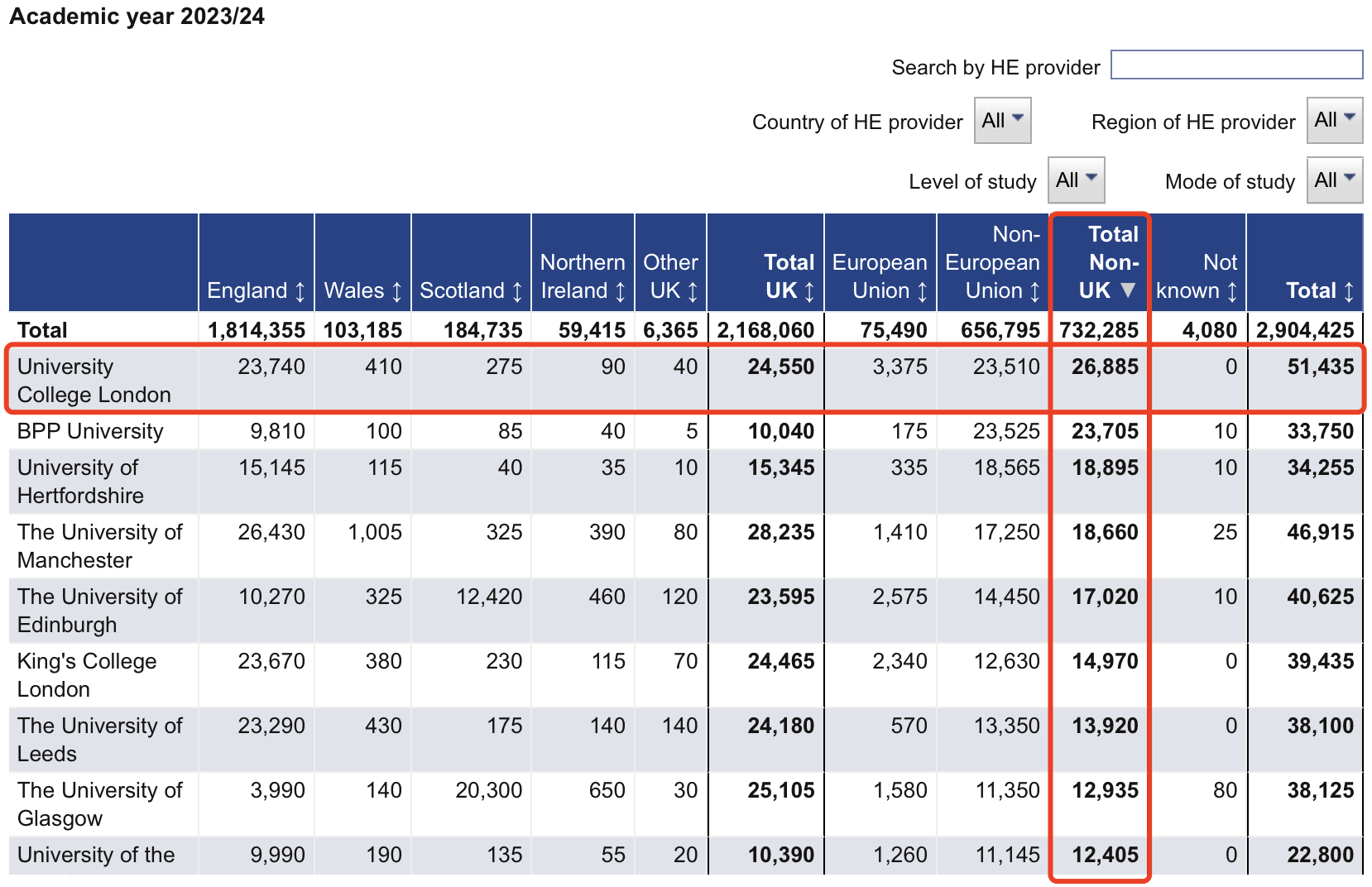This screenshot has height=887, width=1372.
Task: Click the Wales column sort icon
Action: (397, 292)
